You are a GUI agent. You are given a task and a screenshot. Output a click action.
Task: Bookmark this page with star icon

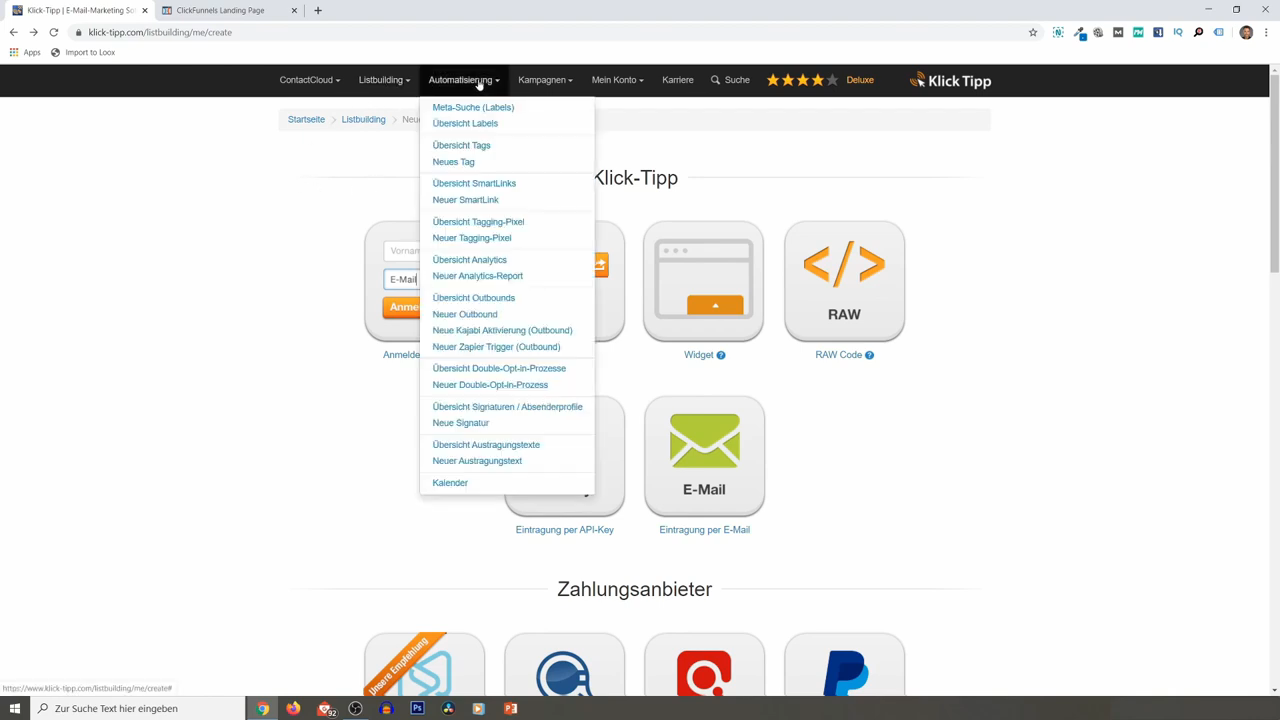tap(1033, 32)
